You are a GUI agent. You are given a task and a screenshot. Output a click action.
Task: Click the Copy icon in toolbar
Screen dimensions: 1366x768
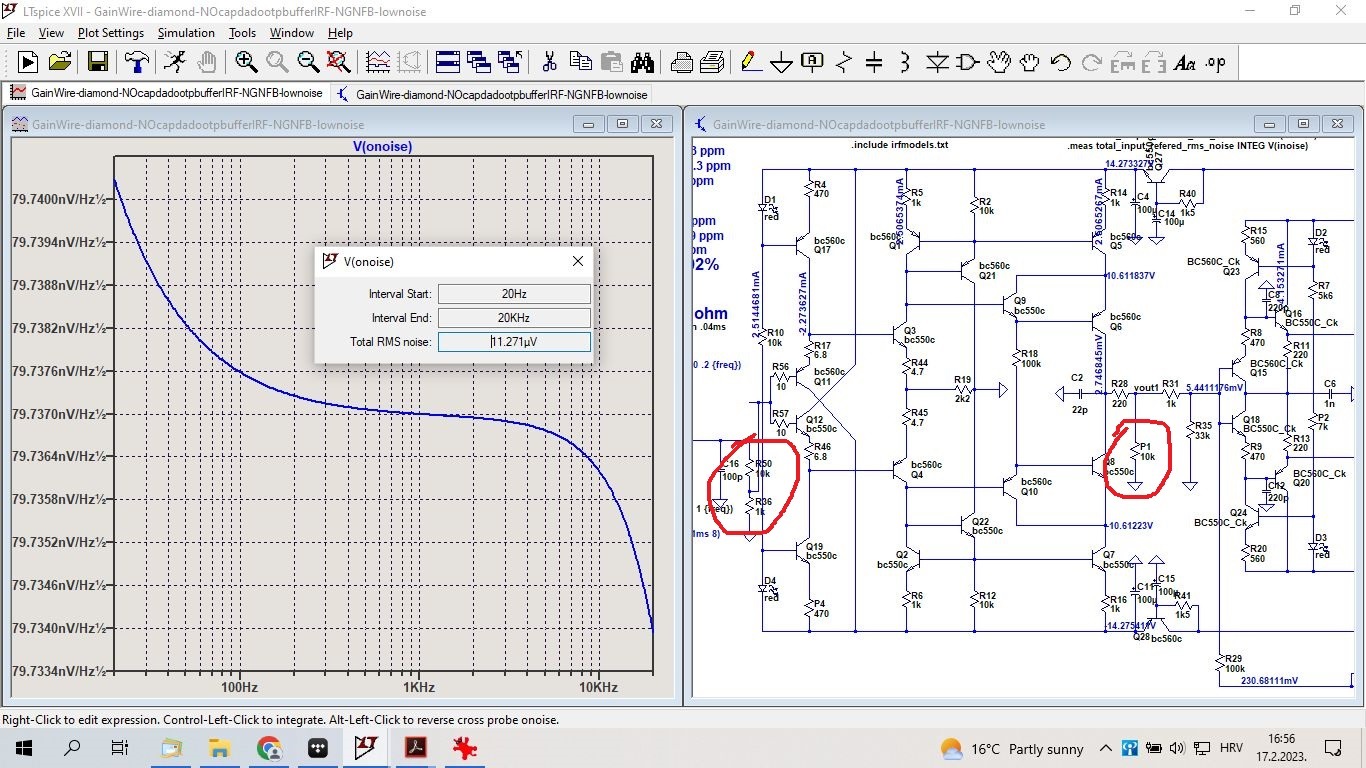click(x=581, y=63)
